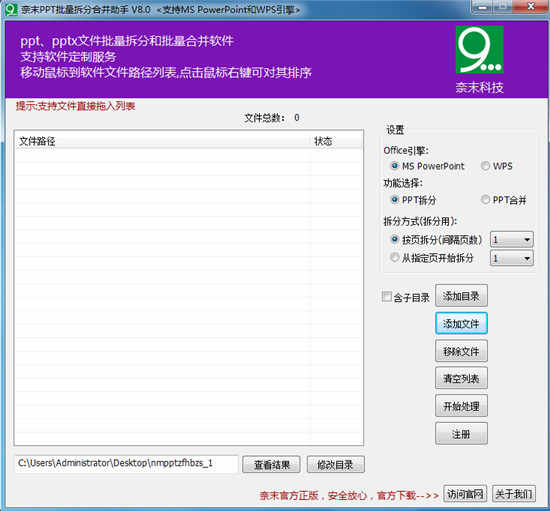Screen dimensions: 550x511
Task: Open official site via 访问官网 button
Action: tap(465, 494)
